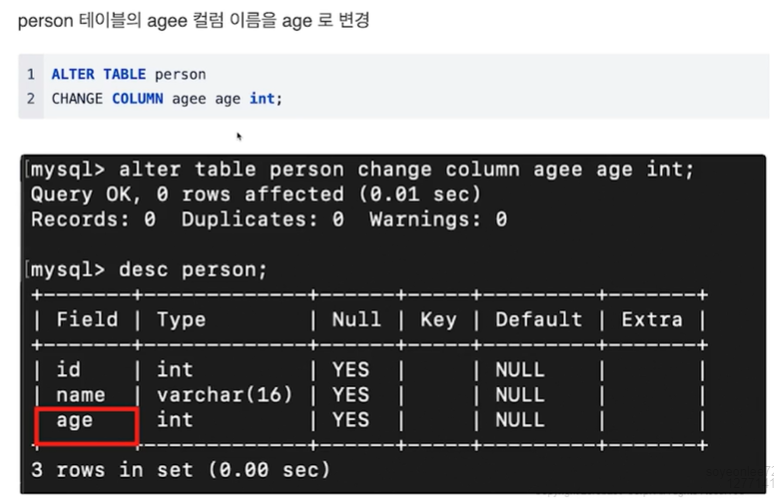
Task: Click the Field column header in terminal
Action: (x=87, y=320)
